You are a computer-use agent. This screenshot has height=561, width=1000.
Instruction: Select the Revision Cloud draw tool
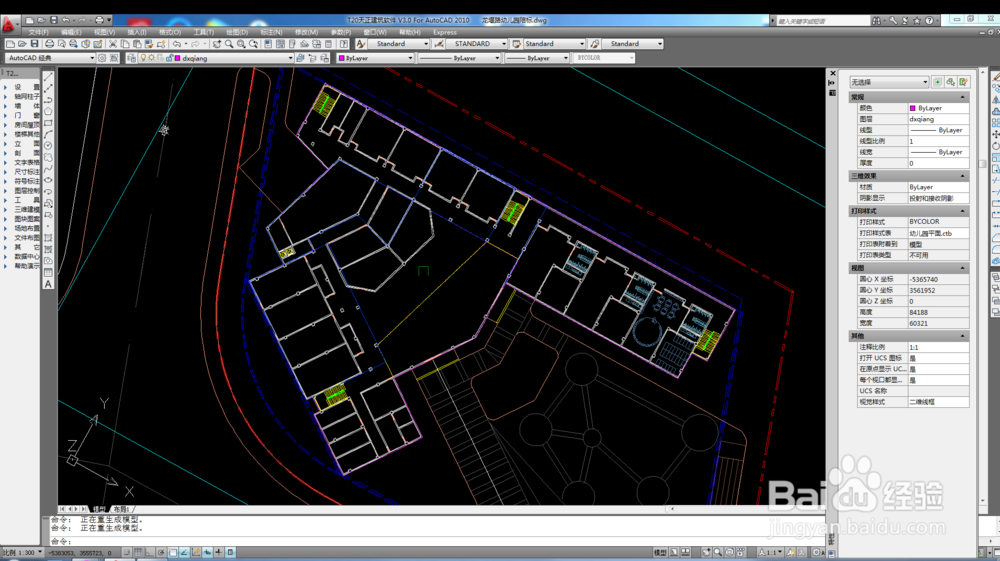(48, 157)
